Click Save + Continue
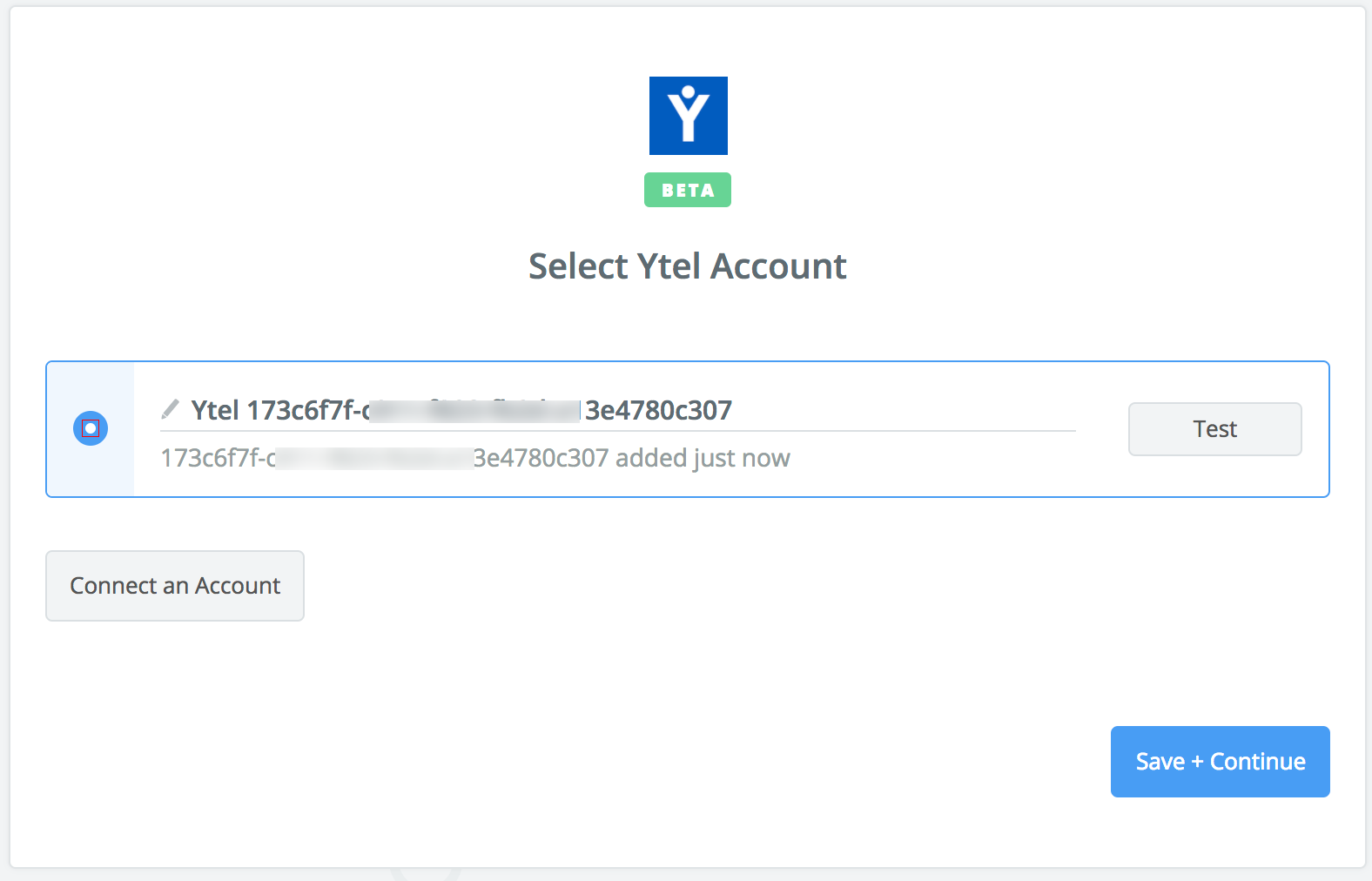Image resolution: width=1372 pixels, height=881 pixels. (1219, 761)
